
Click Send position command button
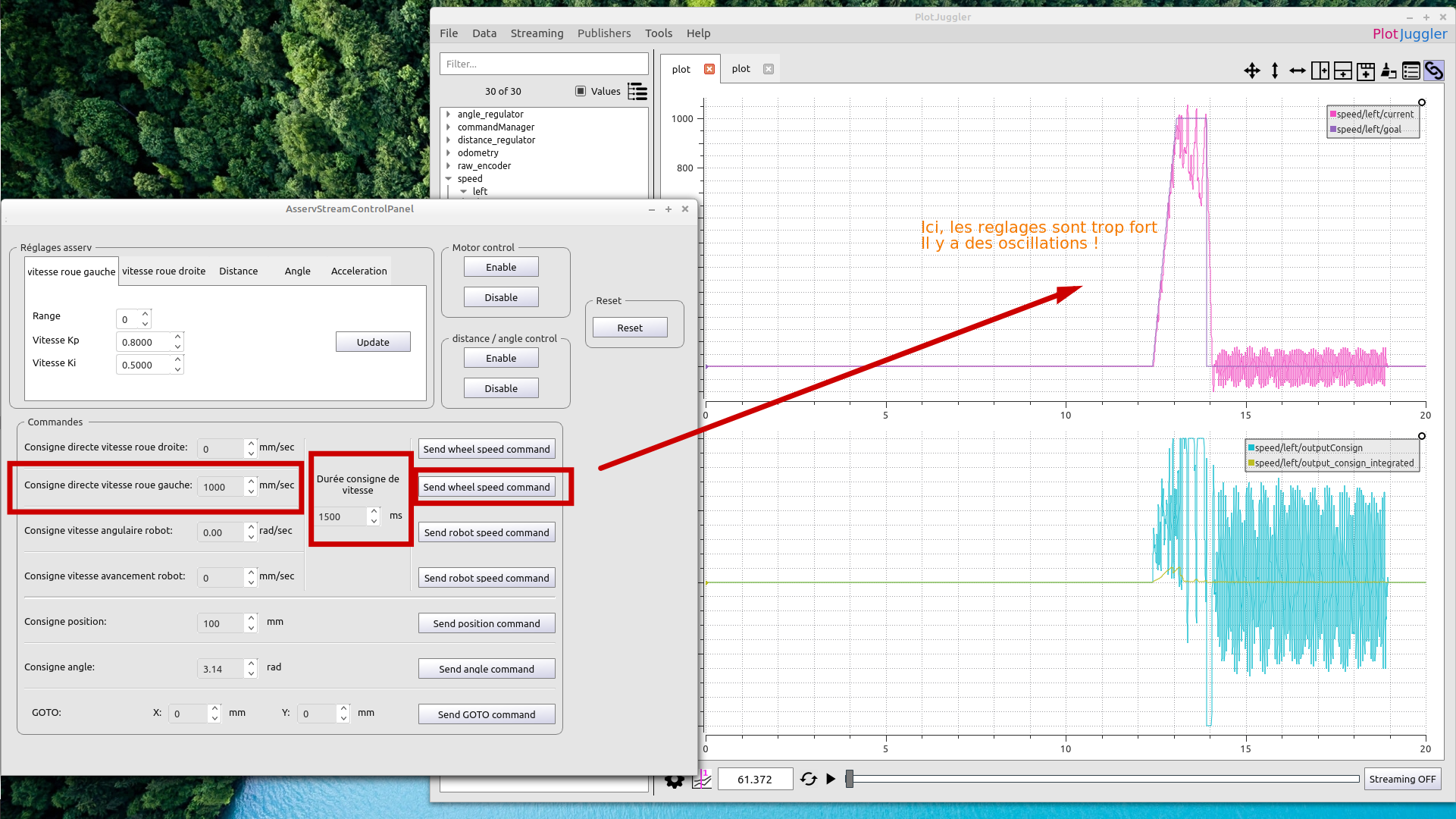click(487, 623)
